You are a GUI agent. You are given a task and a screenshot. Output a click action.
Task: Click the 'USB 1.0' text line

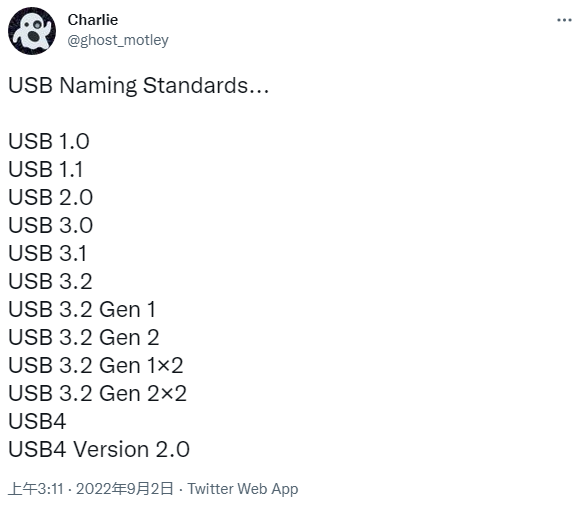tap(49, 142)
